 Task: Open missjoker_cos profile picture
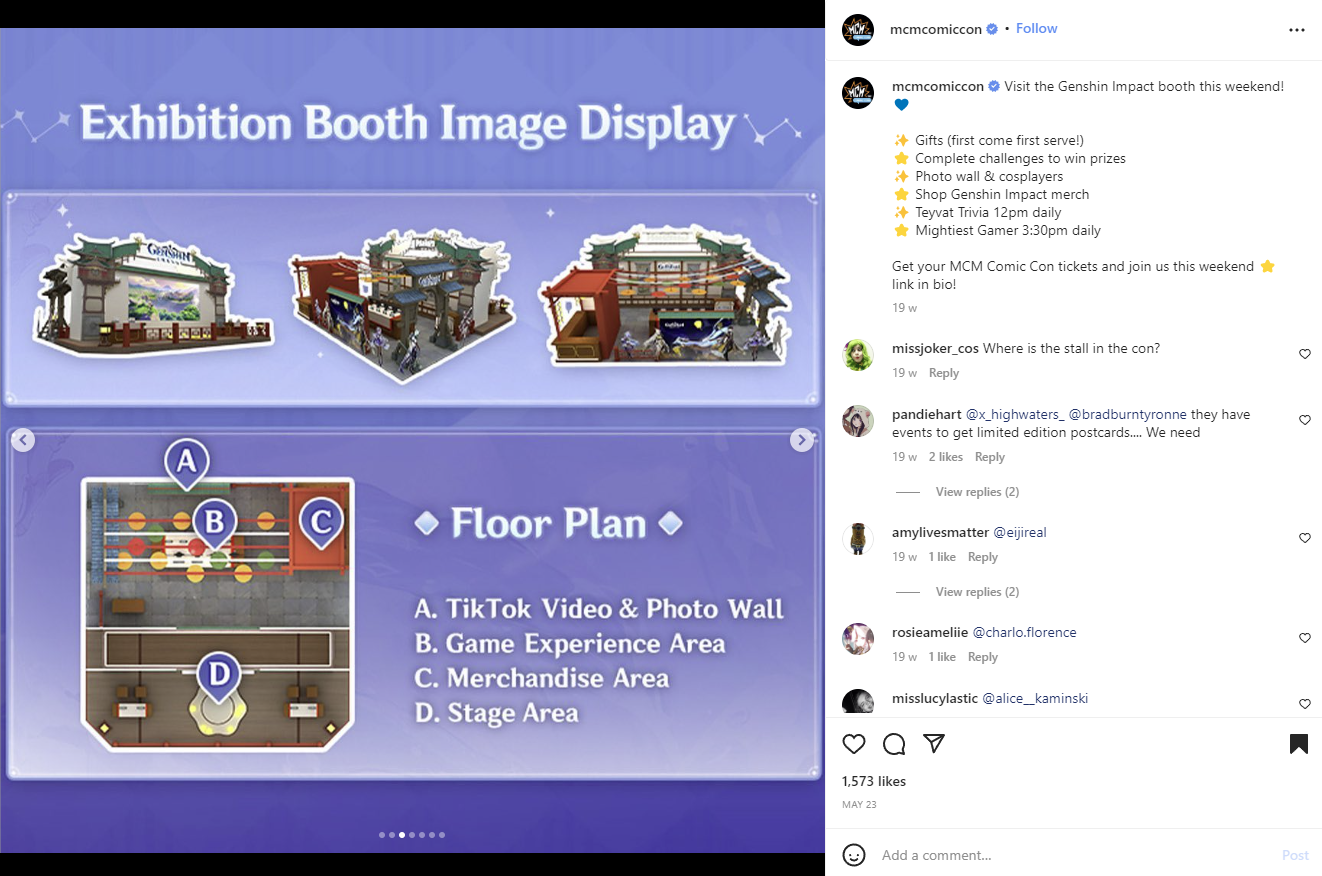coord(858,354)
